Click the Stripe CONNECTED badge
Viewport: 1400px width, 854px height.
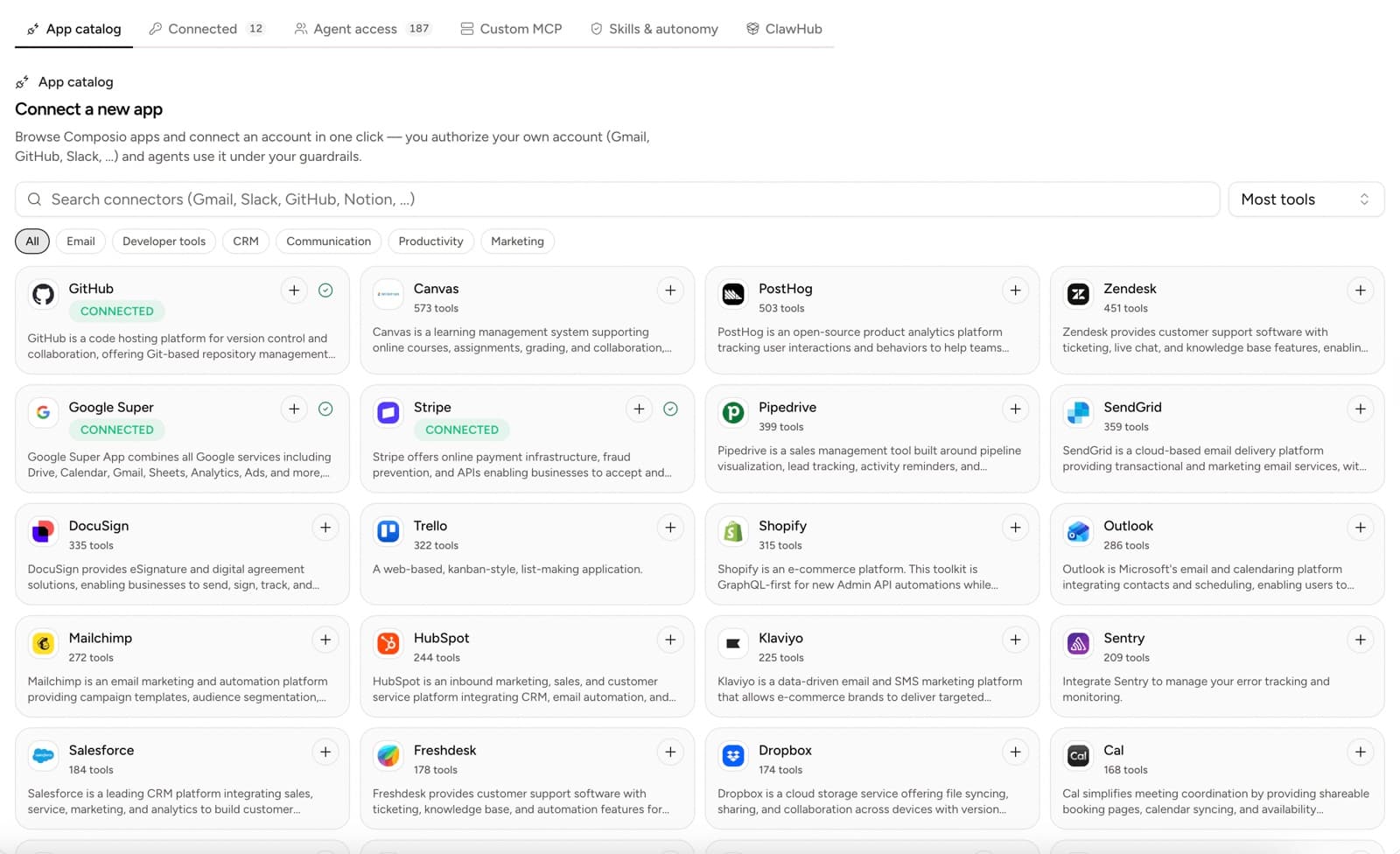[x=462, y=430]
